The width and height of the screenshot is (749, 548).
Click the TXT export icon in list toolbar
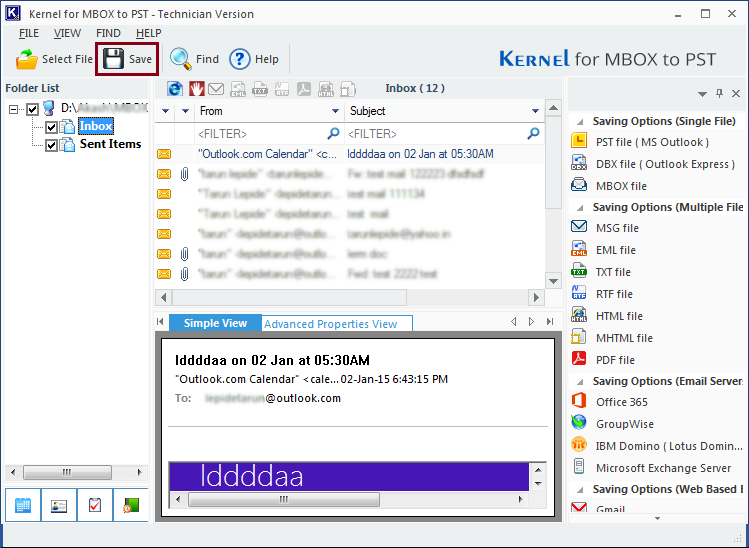coord(260,89)
